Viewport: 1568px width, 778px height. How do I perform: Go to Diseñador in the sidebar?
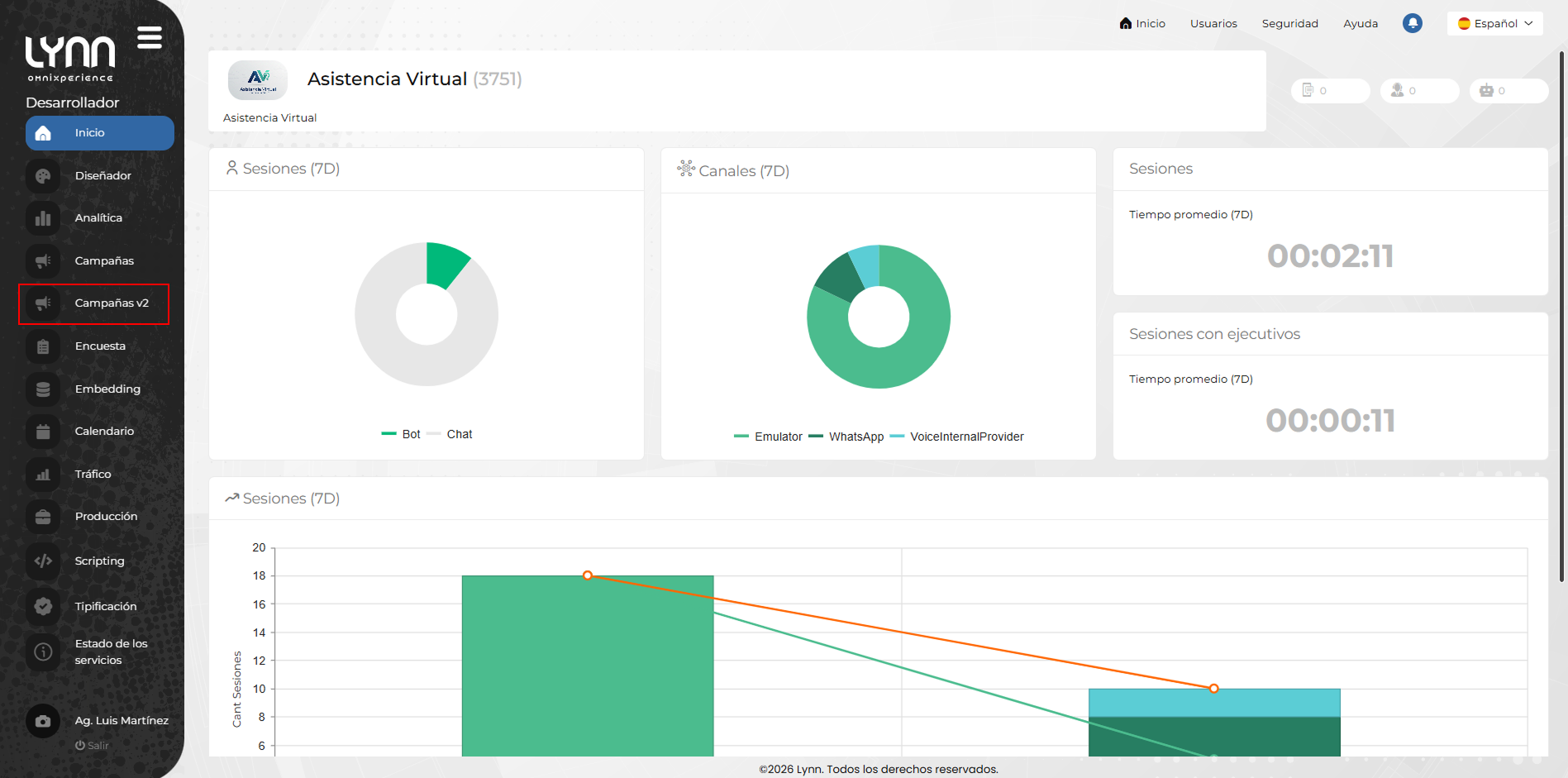click(102, 176)
